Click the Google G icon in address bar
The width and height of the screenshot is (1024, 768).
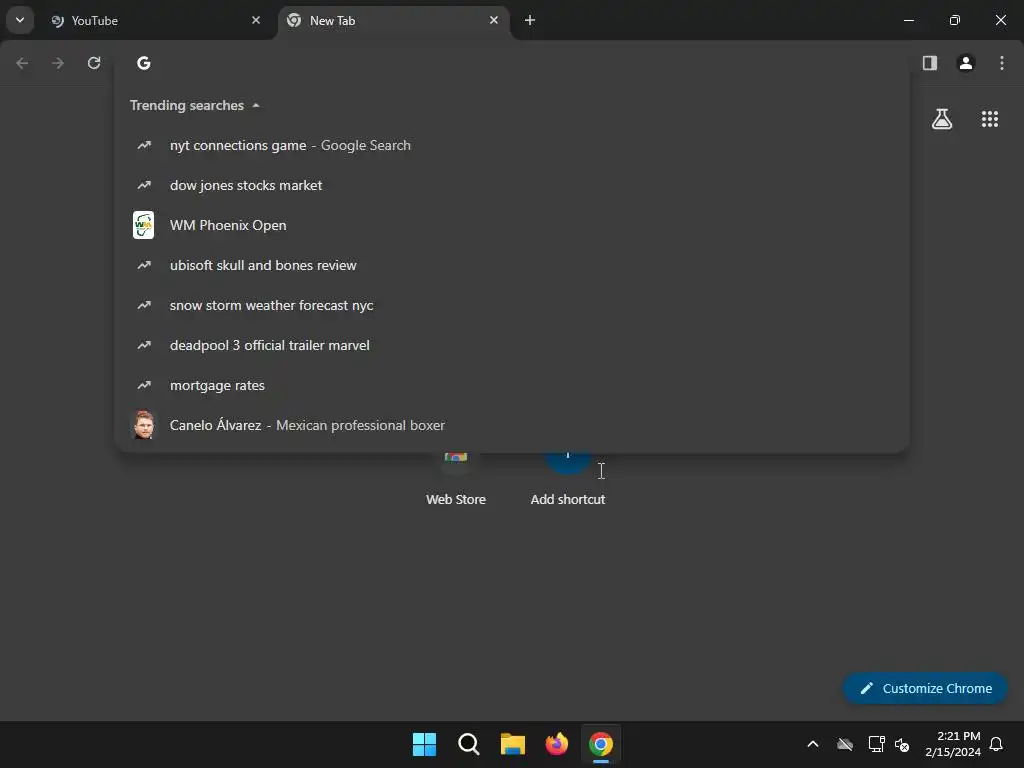coord(144,63)
